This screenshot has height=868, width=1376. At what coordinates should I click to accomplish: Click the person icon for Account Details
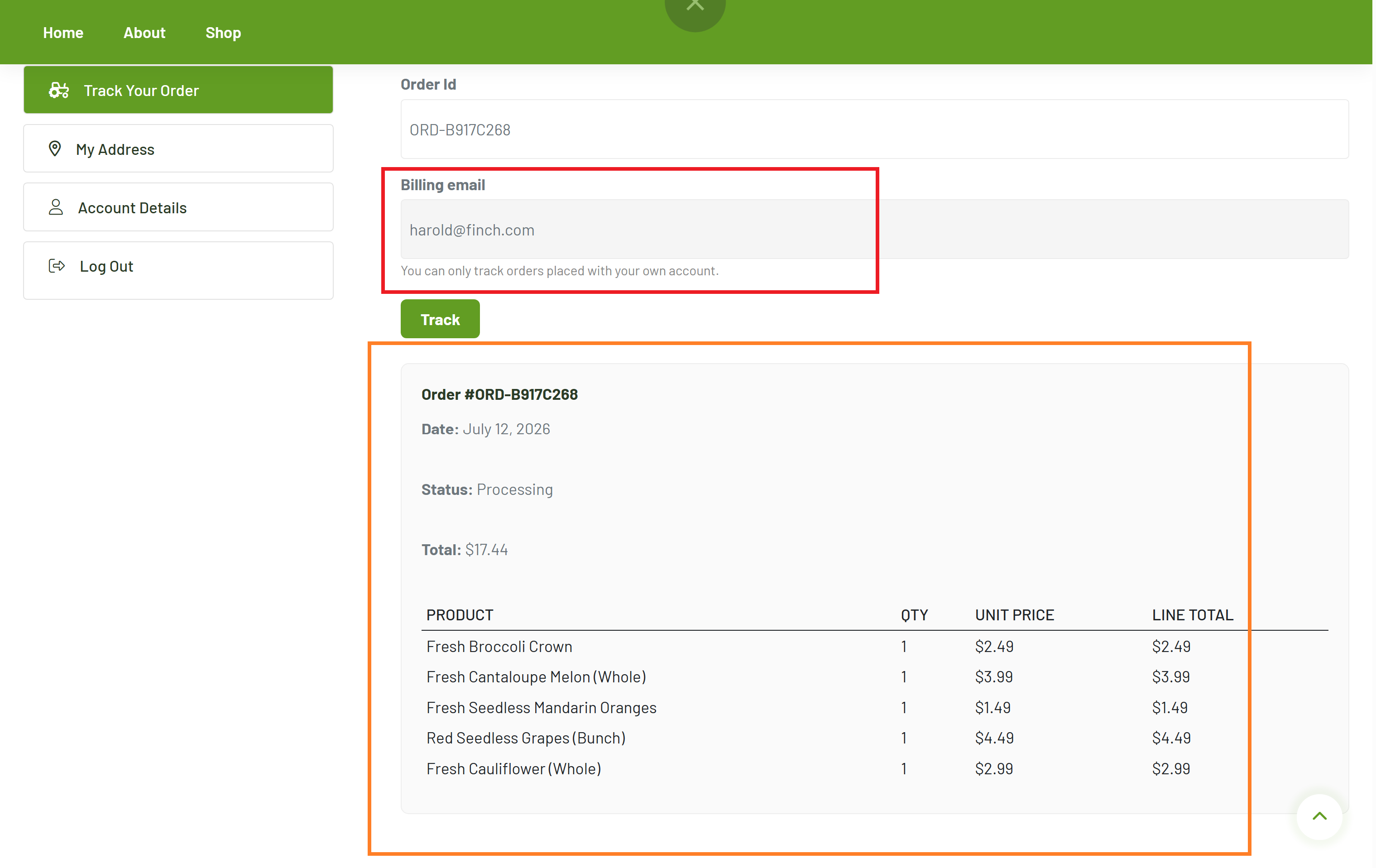pos(56,207)
